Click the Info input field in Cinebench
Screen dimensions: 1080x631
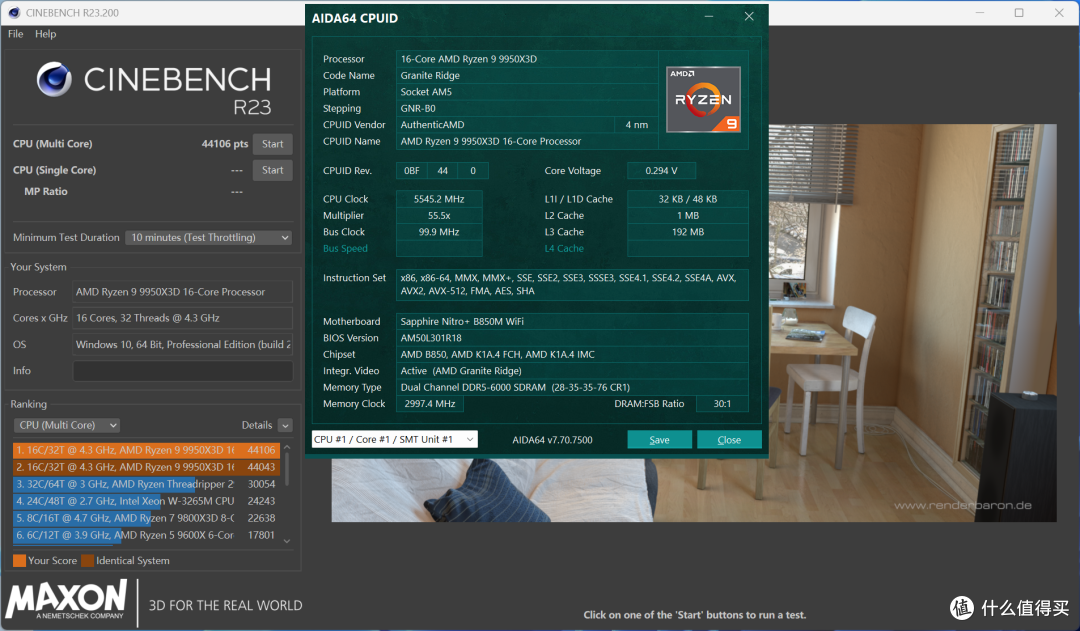pos(183,371)
